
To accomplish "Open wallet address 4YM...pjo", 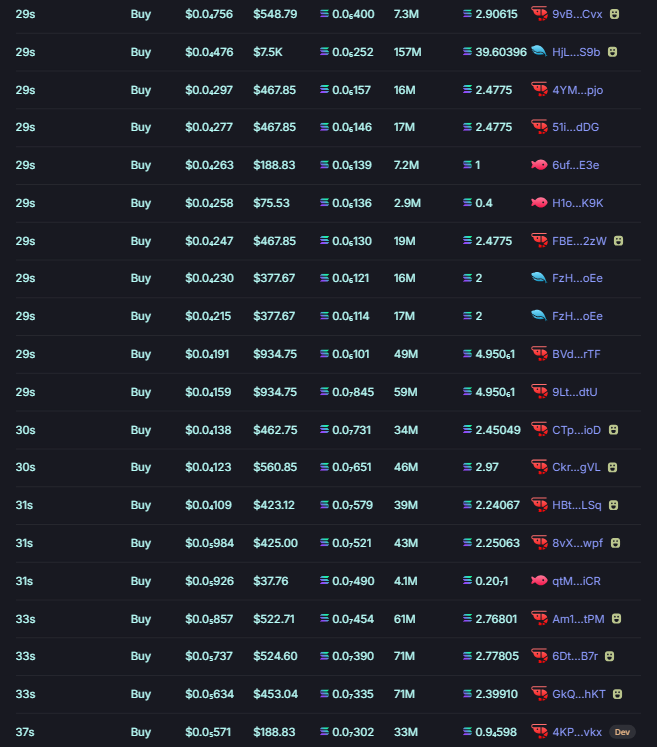I will pos(577,90).
